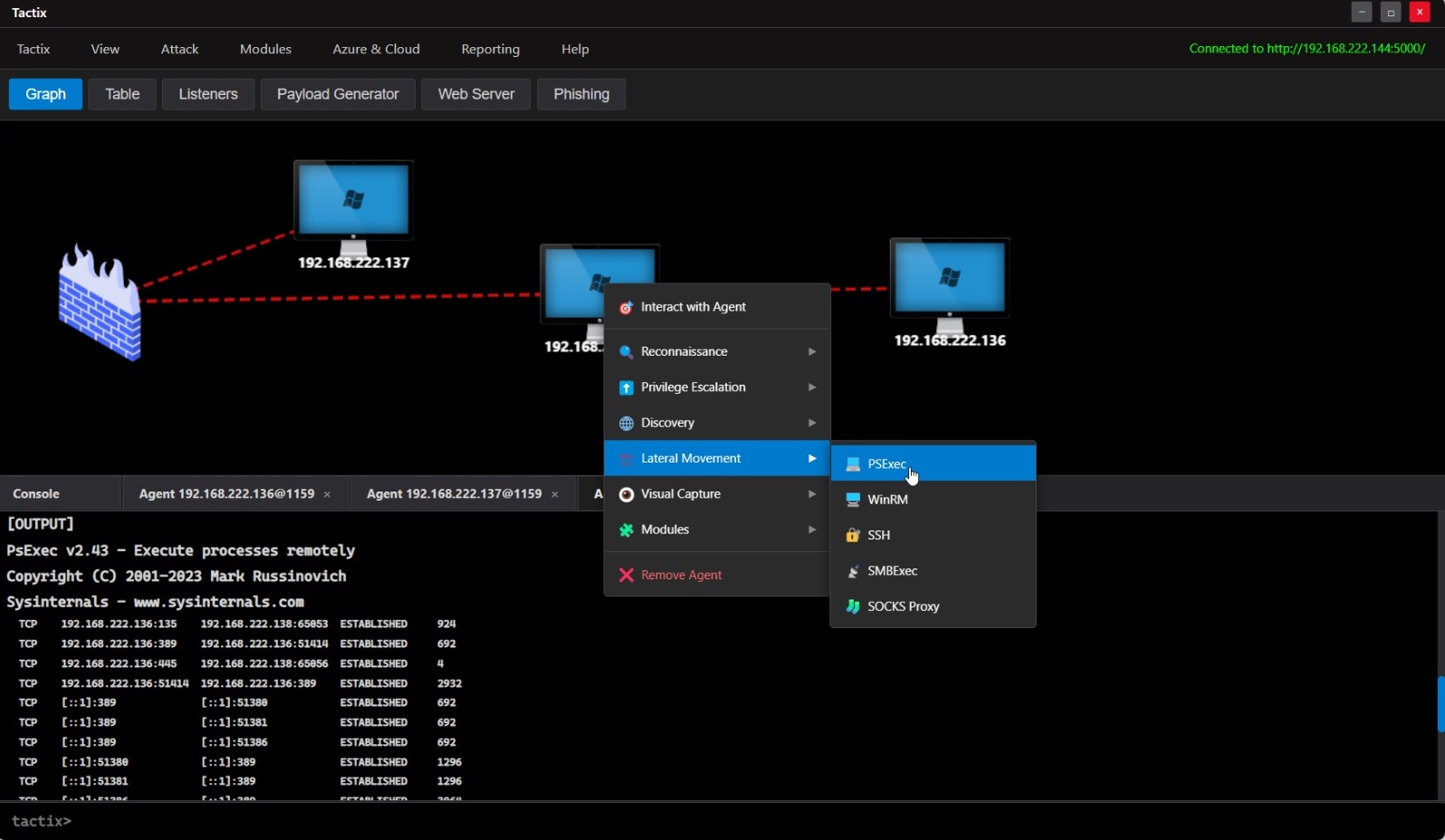Select the 192.168.222.137 computer node

[353, 203]
